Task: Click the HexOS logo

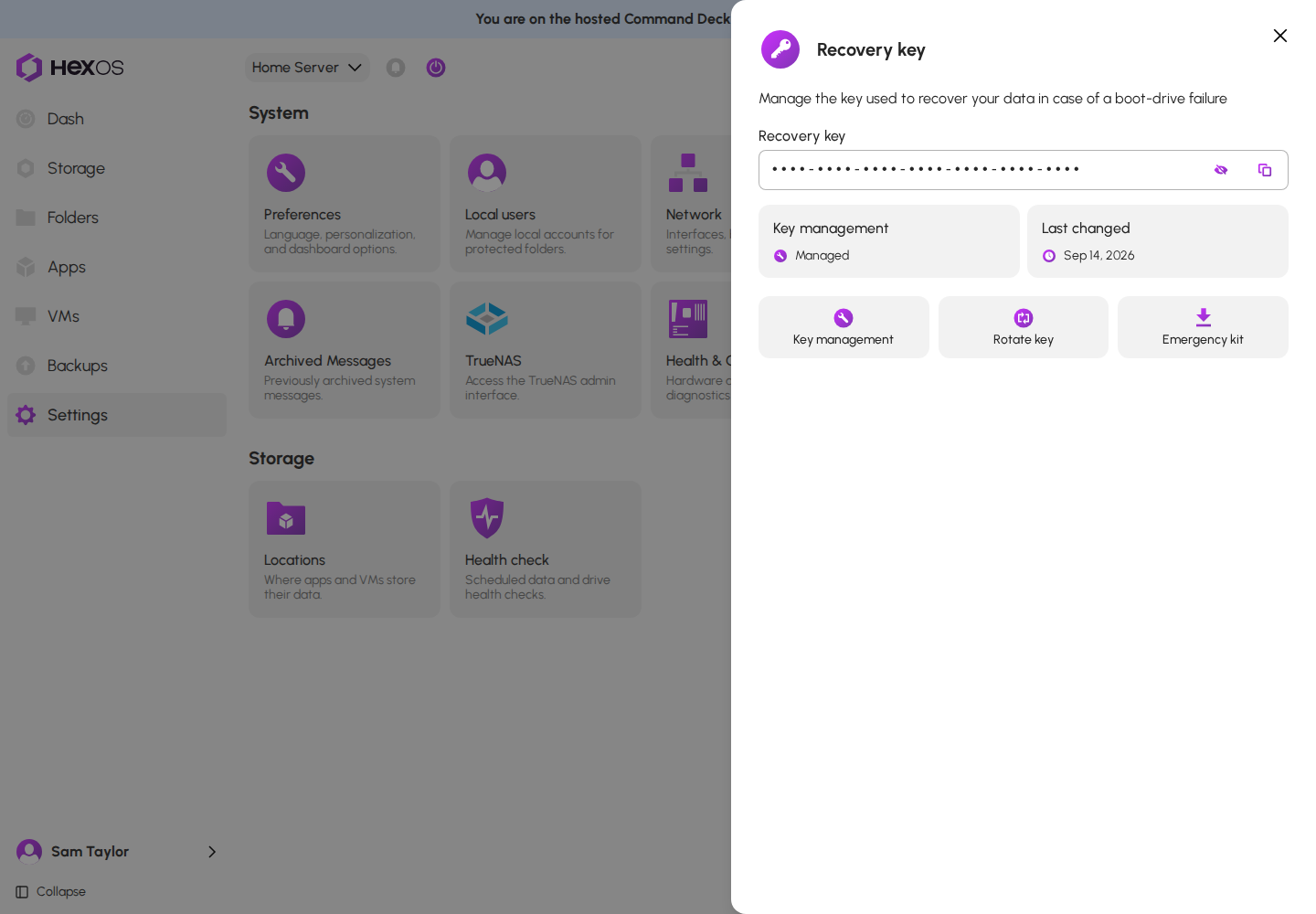Action: click(69, 68)
